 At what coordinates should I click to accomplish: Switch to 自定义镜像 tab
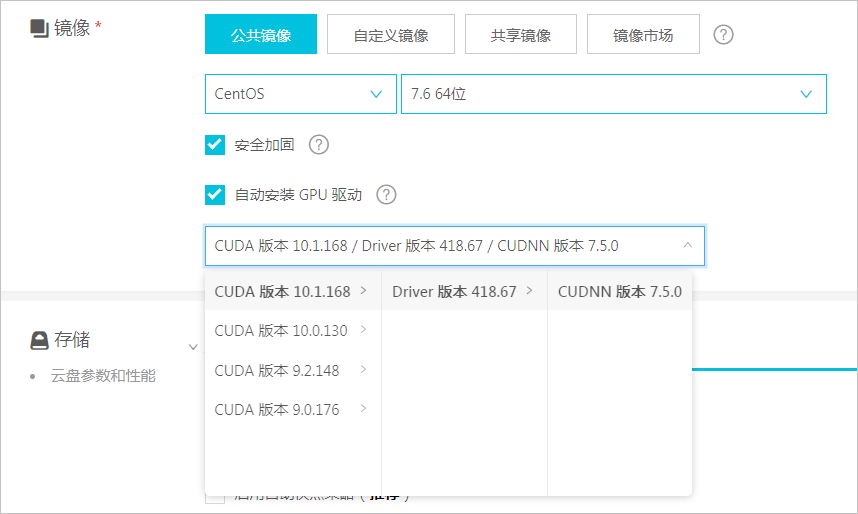[x=391, y=34]
